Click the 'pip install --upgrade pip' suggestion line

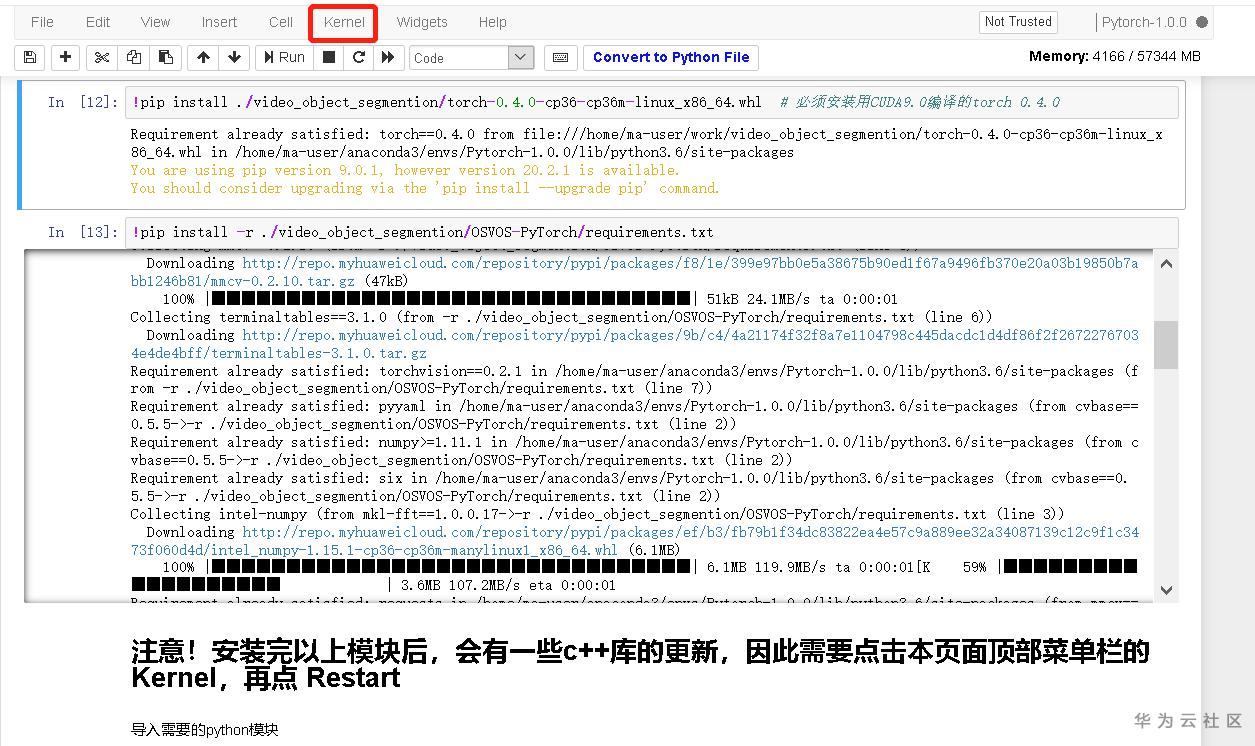pyautogui.click(x=425, y=188)
